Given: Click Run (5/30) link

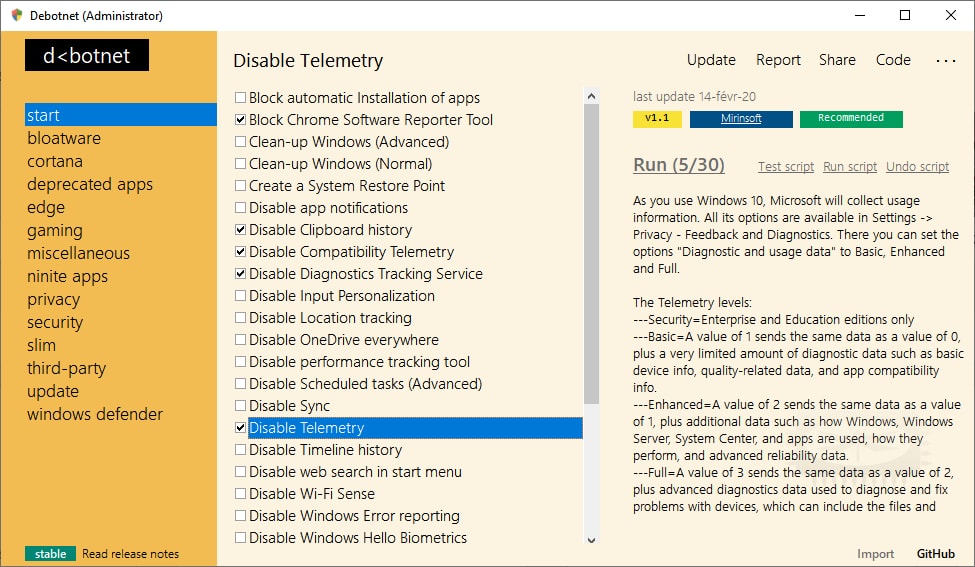Looking at the screenshot, I should tap(678, 165).
